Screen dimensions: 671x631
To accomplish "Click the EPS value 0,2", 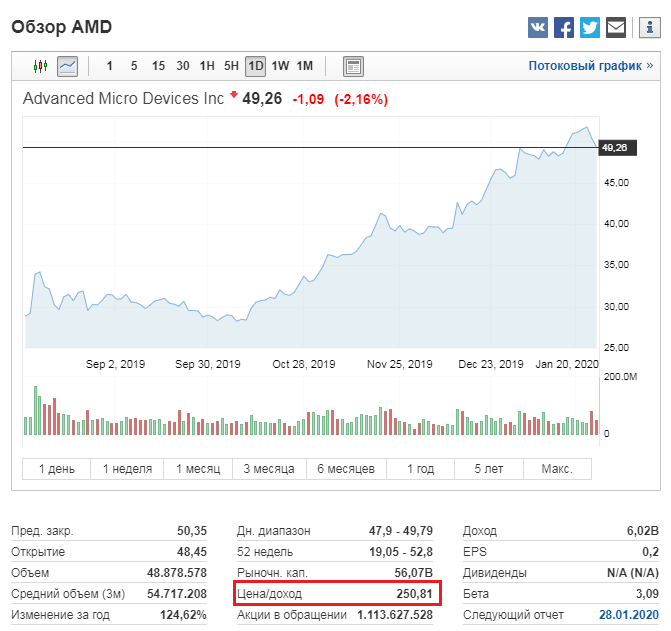I will (650, 552).
